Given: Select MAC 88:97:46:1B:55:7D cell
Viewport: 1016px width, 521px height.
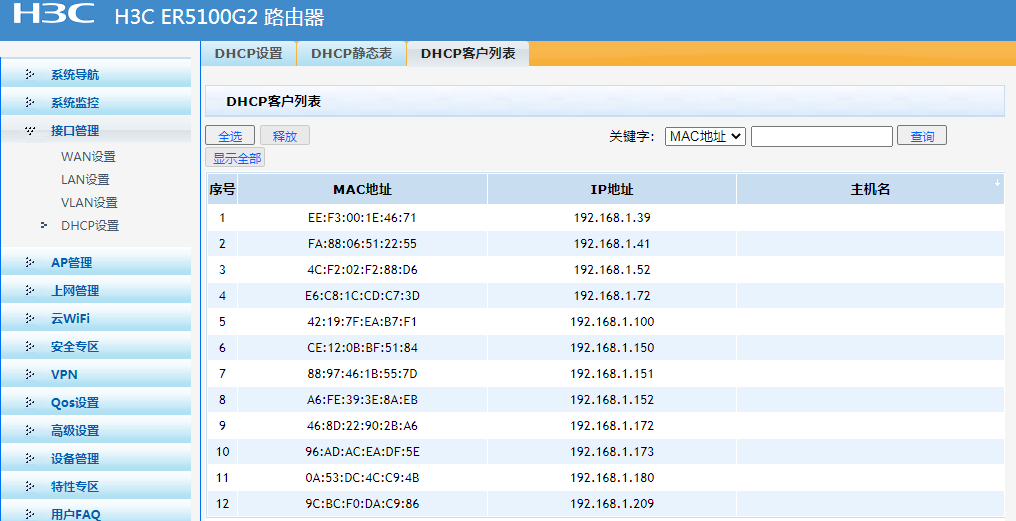Looking at the screenshot, I should pyautogui.click(x=362, y=373).
